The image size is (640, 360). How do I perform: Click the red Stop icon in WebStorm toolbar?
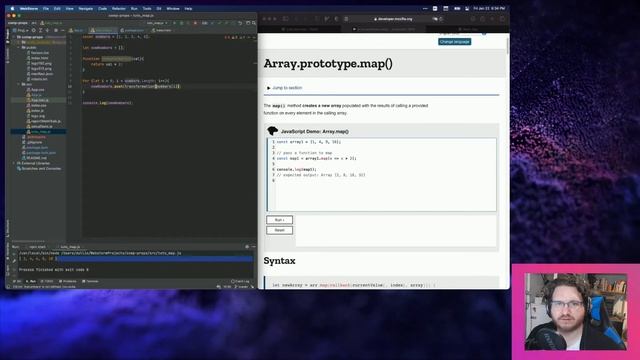point(195,23)
